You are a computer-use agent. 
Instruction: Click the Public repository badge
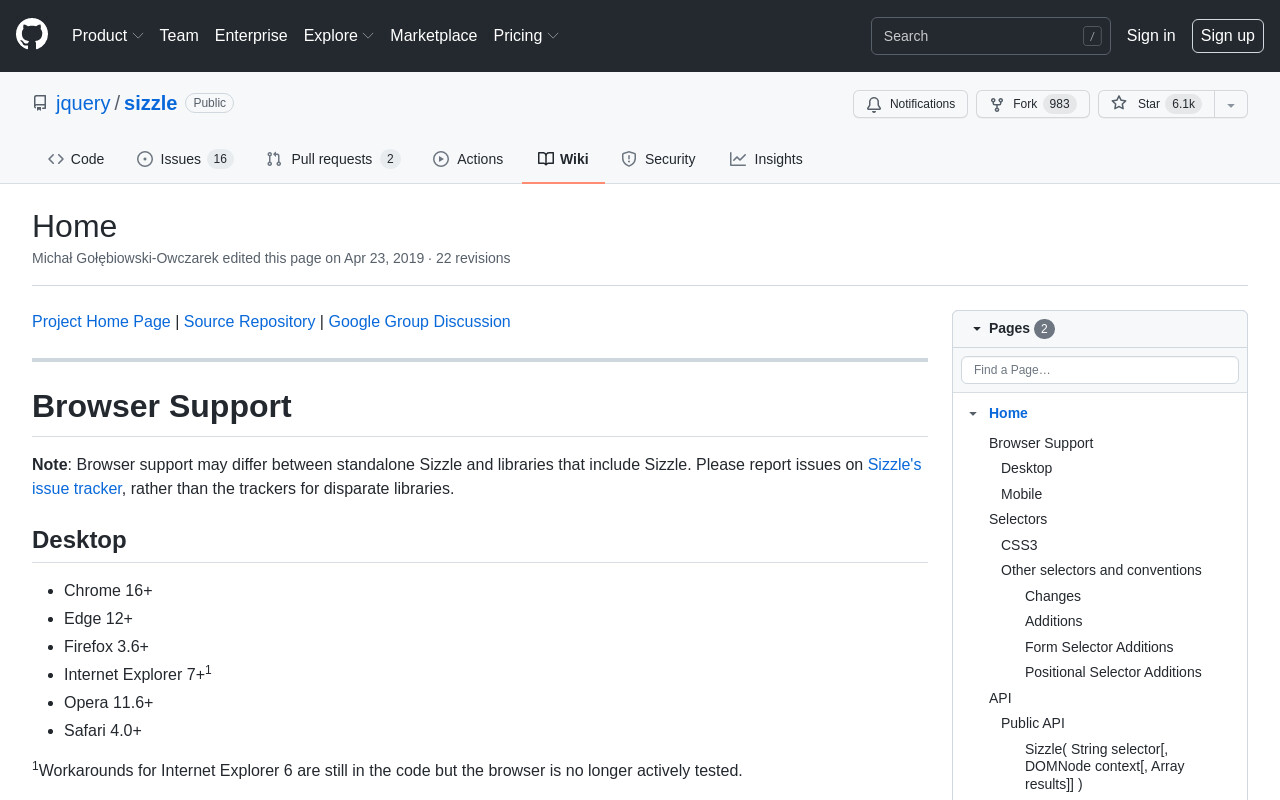coord(209,103)
